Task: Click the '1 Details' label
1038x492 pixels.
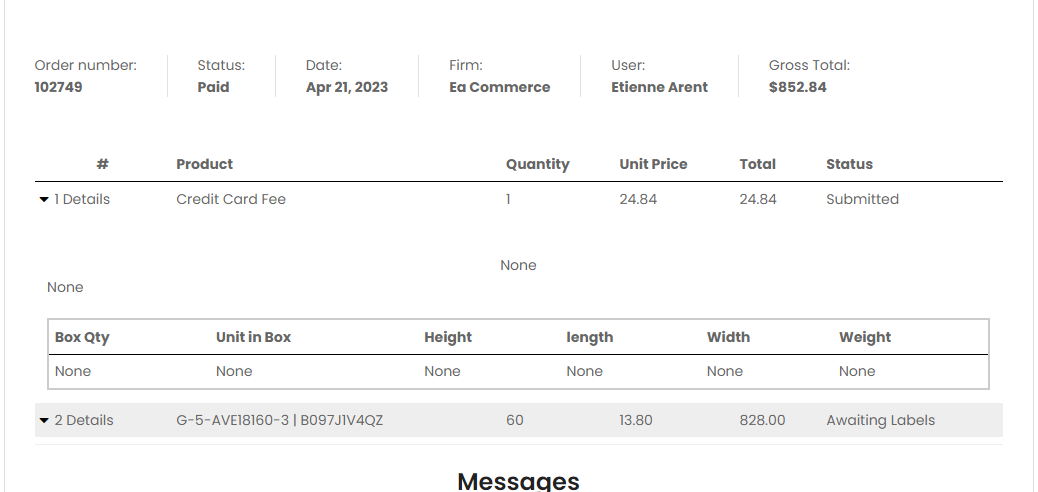Action: pos(82,199)
